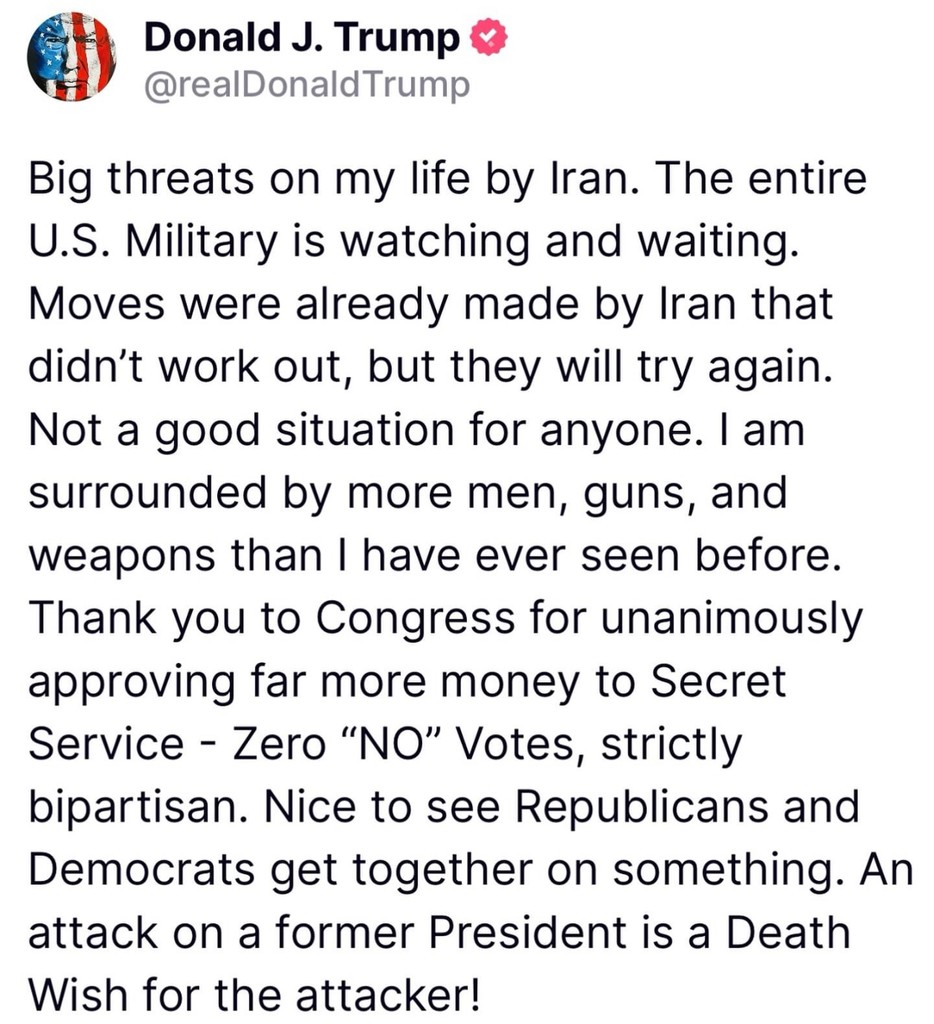Screen dimensions: 934x1024
Task: Click the word "bipartisan" in the post
Action: [x=139, y=805]
